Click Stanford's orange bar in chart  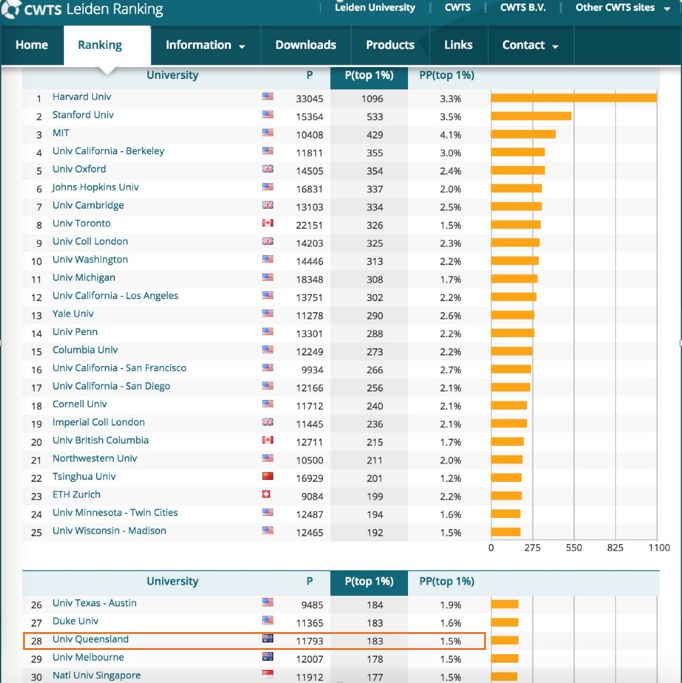[x=531, y=116]
